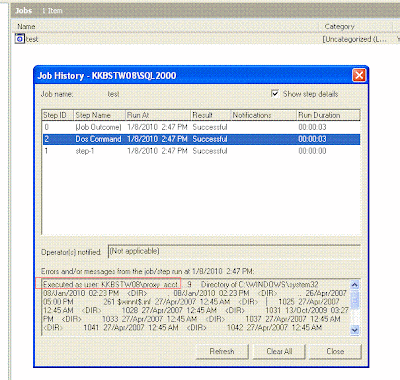Click the Run At column header
The height and width of the screenshot is (380, 400).
[x=158, y=115]
